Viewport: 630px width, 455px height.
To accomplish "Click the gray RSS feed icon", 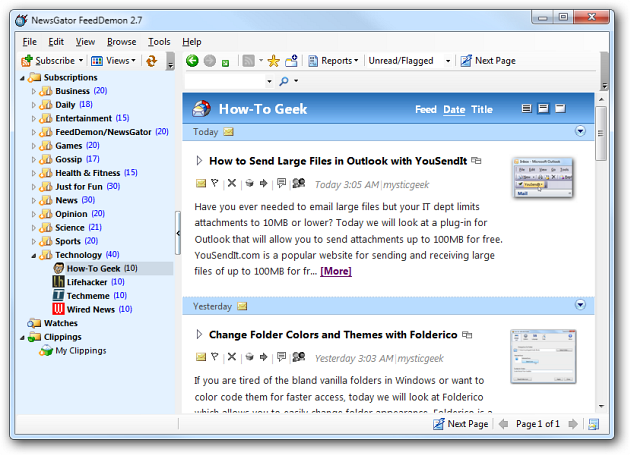I will [x=249, y=61].
